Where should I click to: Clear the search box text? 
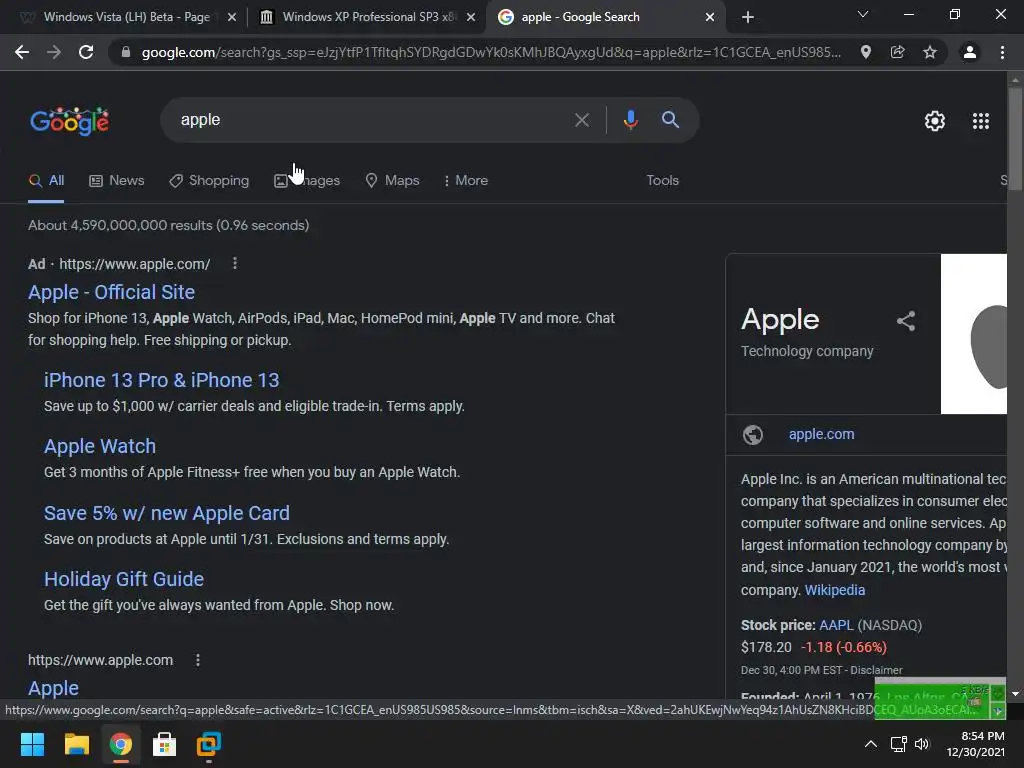pyautogui.click(x=582, y=120)
